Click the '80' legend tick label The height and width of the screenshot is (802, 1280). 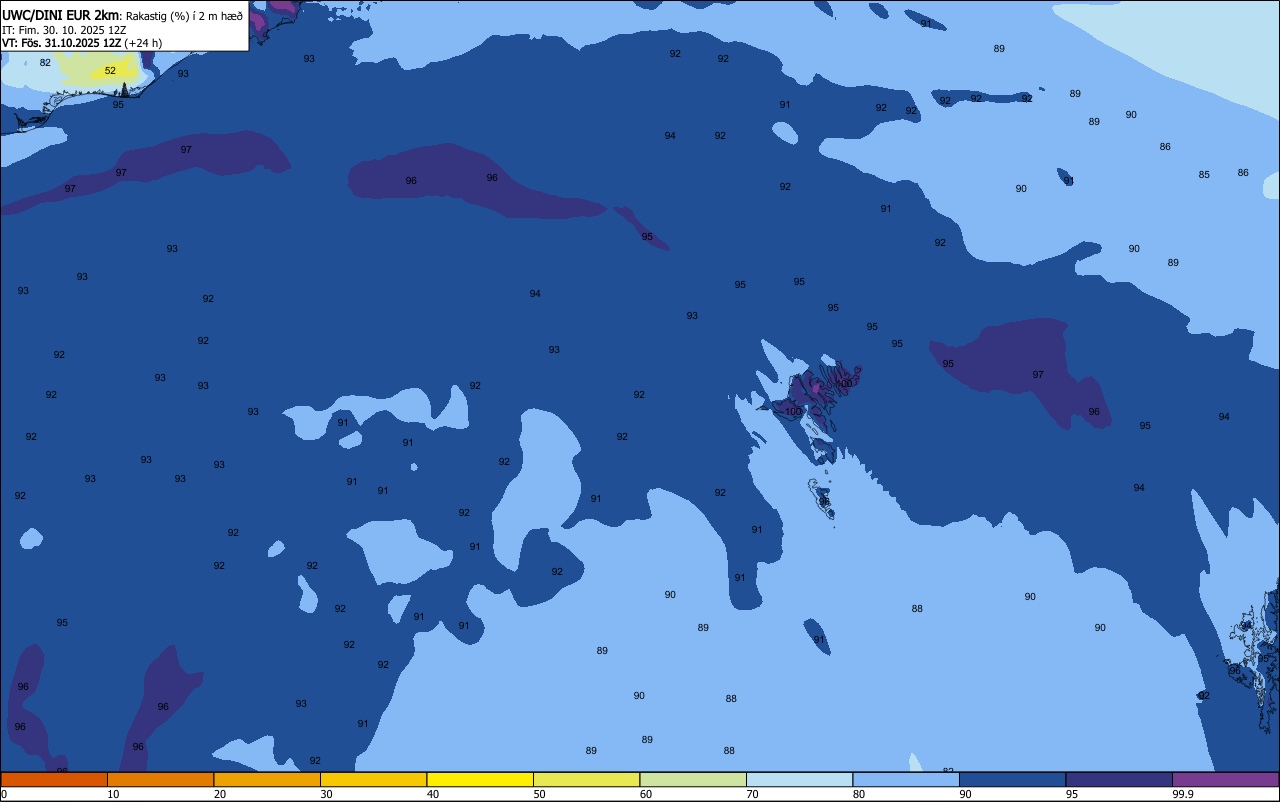click(859, 794)
